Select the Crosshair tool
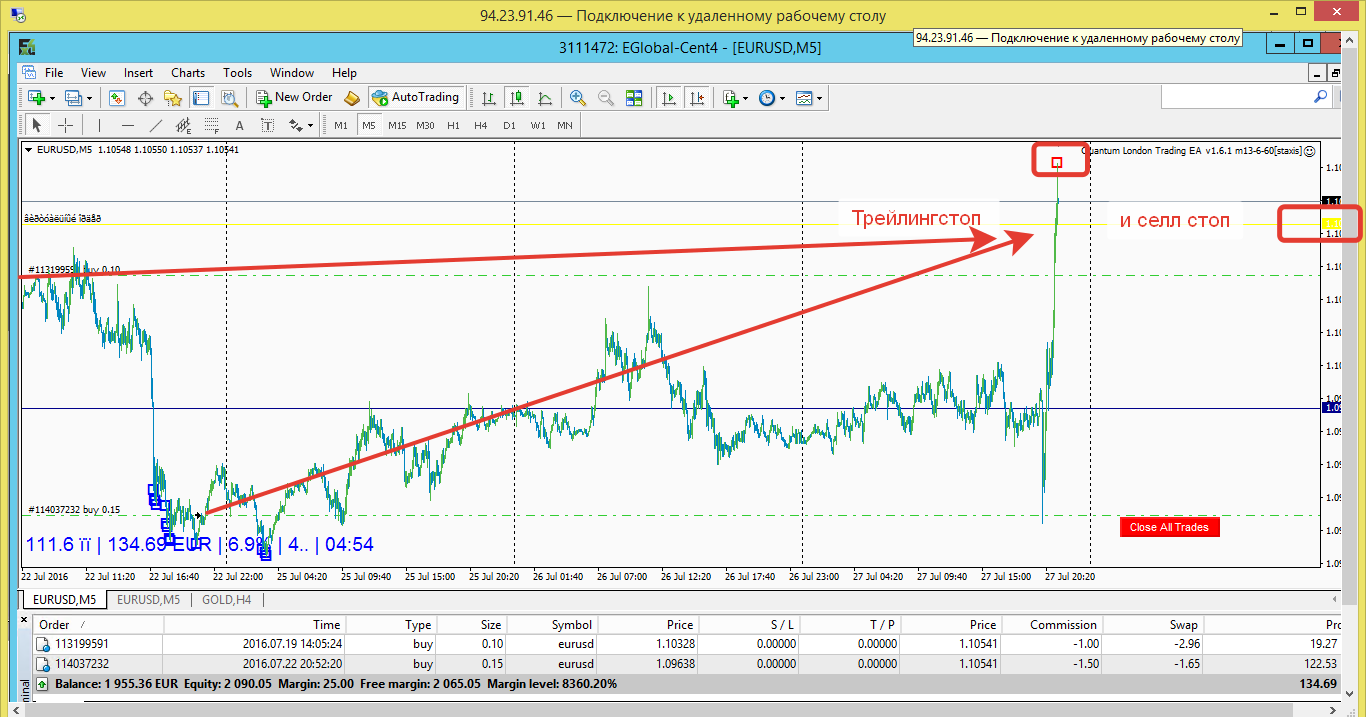Image resolution: width=1366 pixels, height=717 pixels. pos(65,125)
